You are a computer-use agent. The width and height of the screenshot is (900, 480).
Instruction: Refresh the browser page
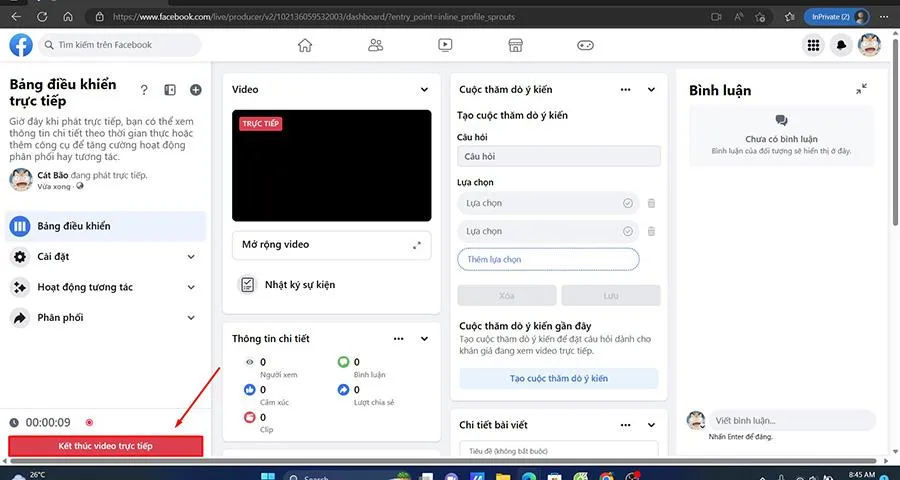click(42, 17)
